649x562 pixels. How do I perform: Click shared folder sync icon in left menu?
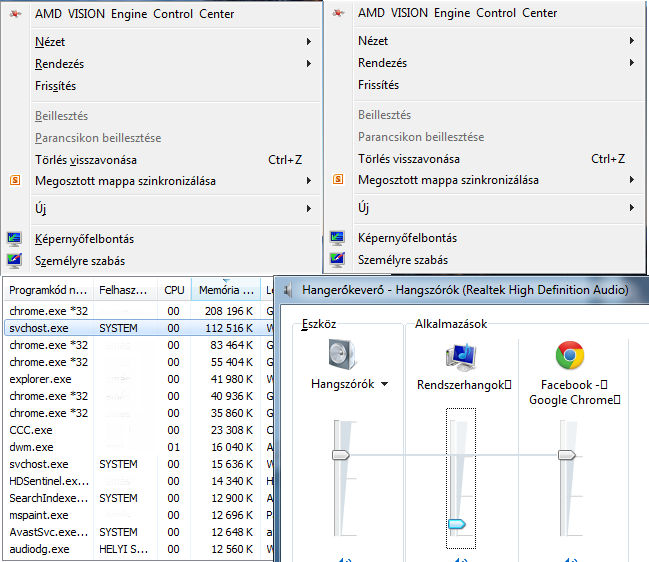coord(15,180)
